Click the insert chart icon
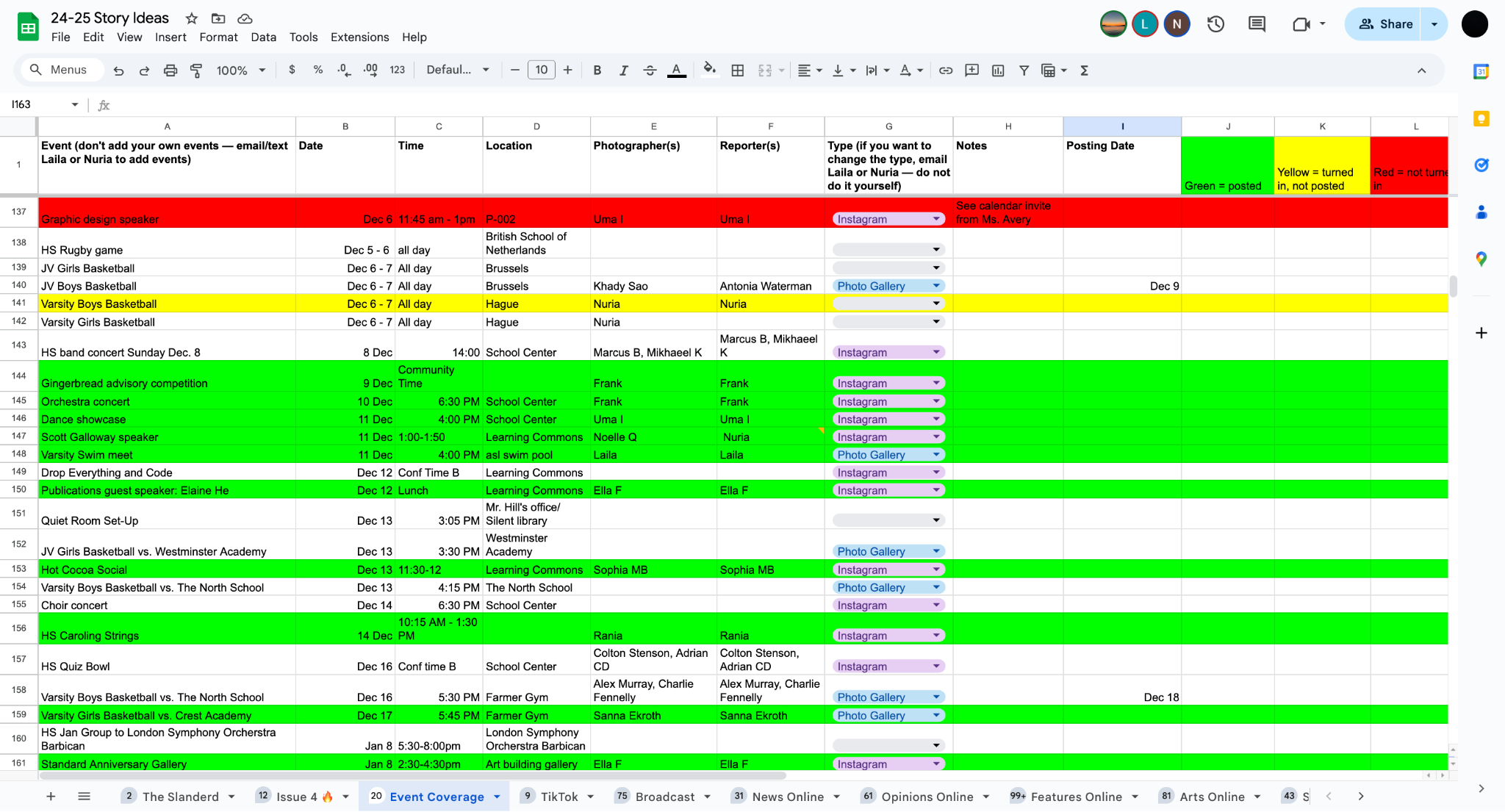The width and height of the screenshot is (1505, 812). [x=998, y=71]
